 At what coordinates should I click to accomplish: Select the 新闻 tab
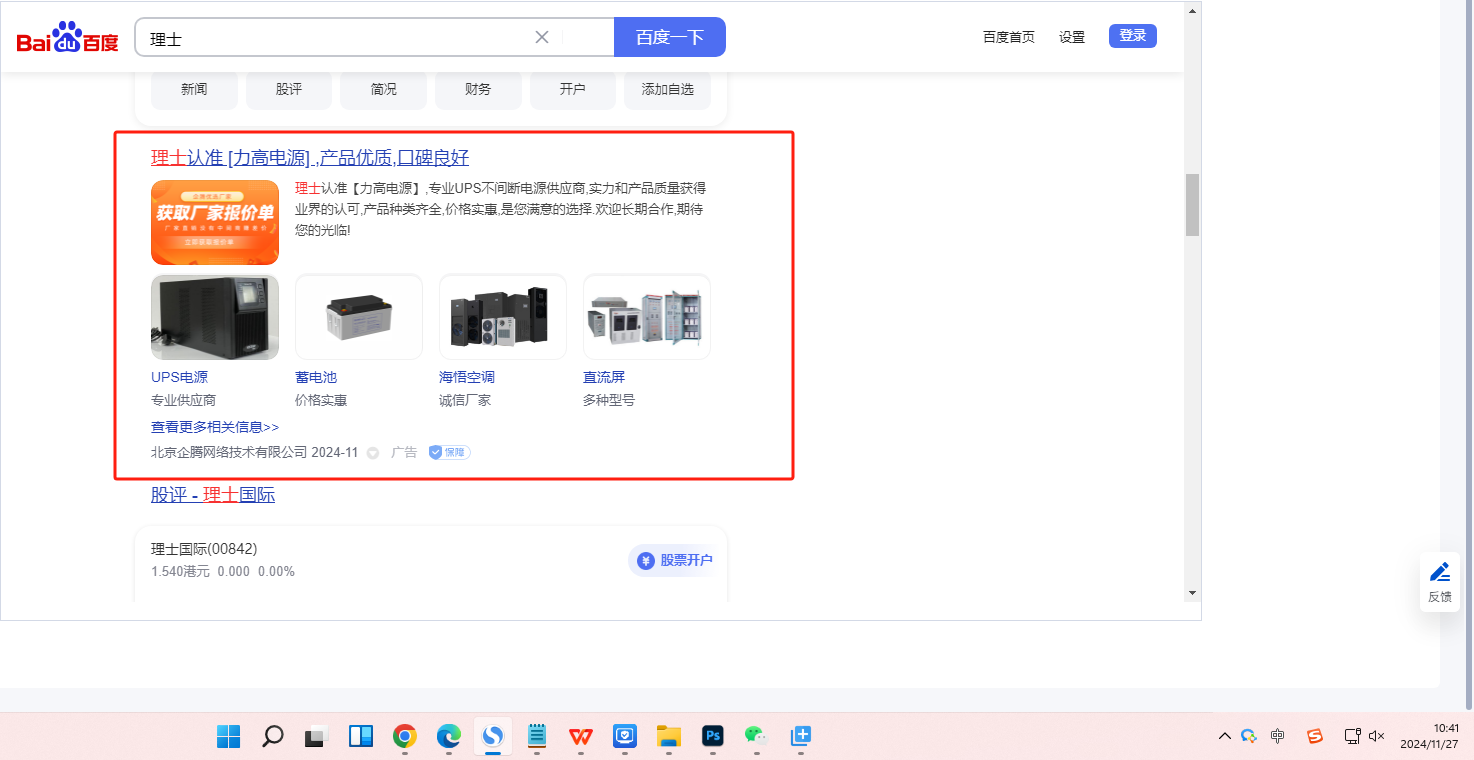pos(194,89)
